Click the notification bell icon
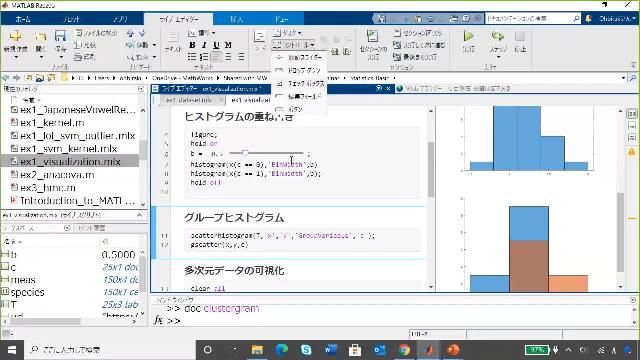640x360 pixels. click(x=588, y=19)
